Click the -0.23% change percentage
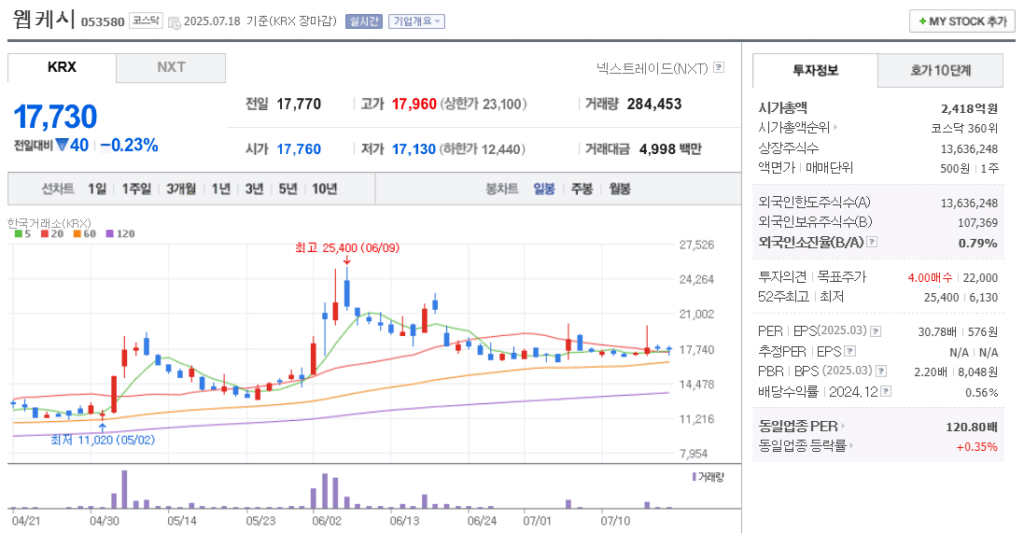Image resolution: width=1024 pixels, height=533 pixels. pyautogui.click(x=129, y=145)
